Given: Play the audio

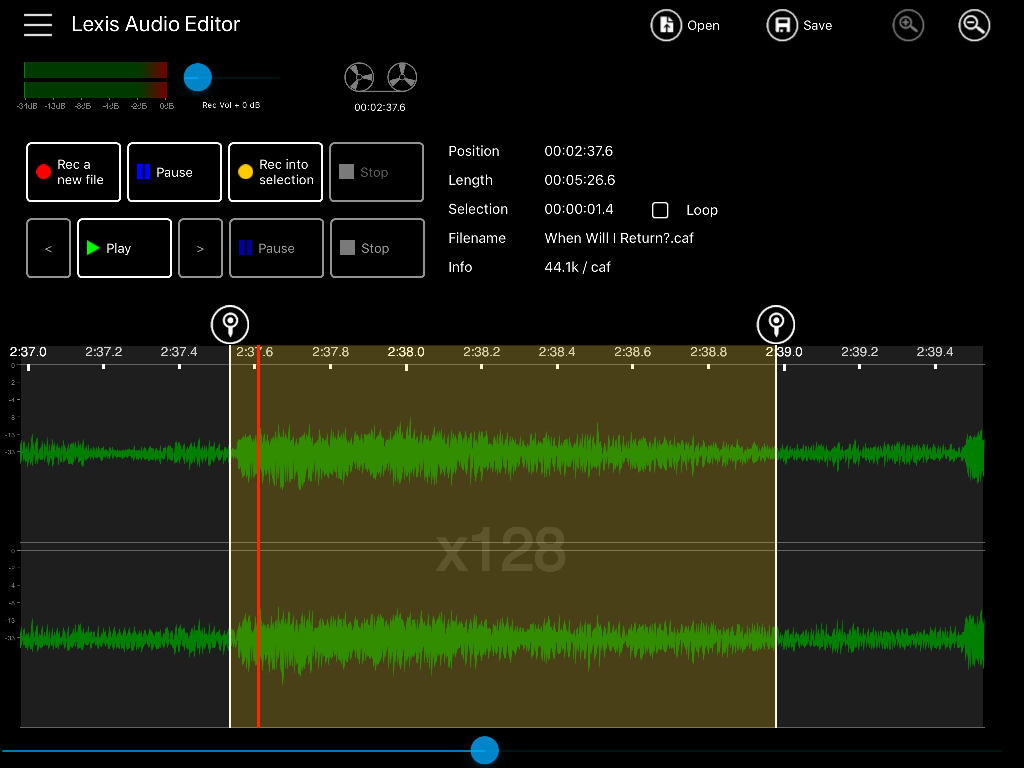Looking at the screenshot, I should (125, 248).
